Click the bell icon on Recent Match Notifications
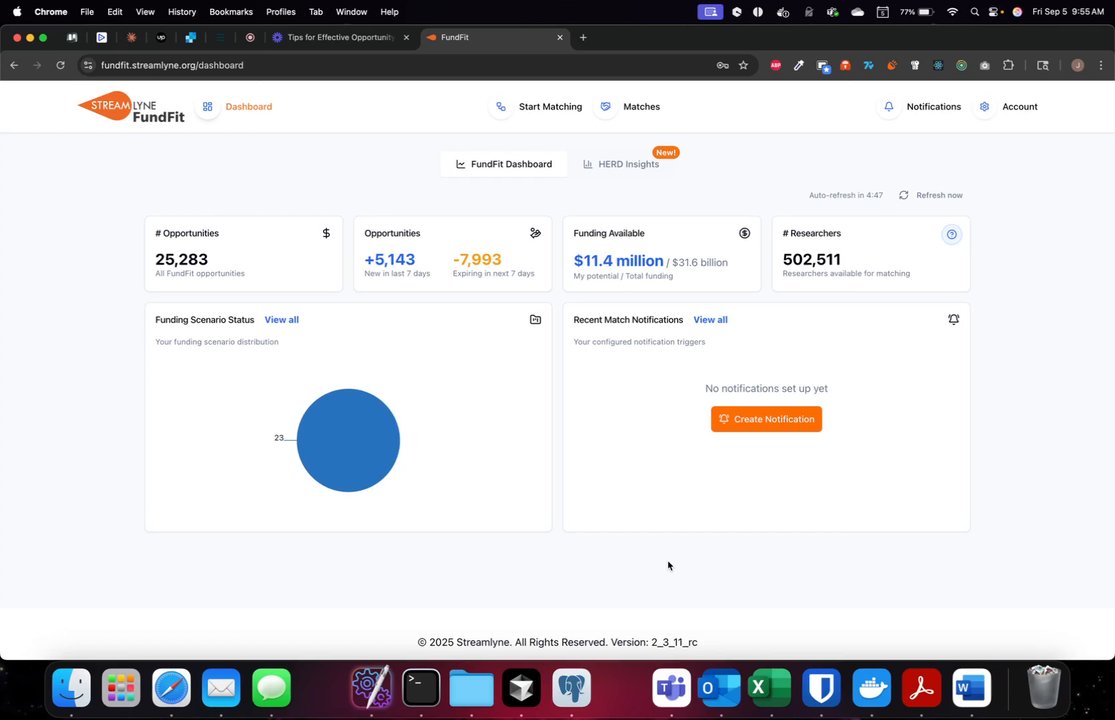This screenshot has width=1115, height=720. tap(954, 320)
